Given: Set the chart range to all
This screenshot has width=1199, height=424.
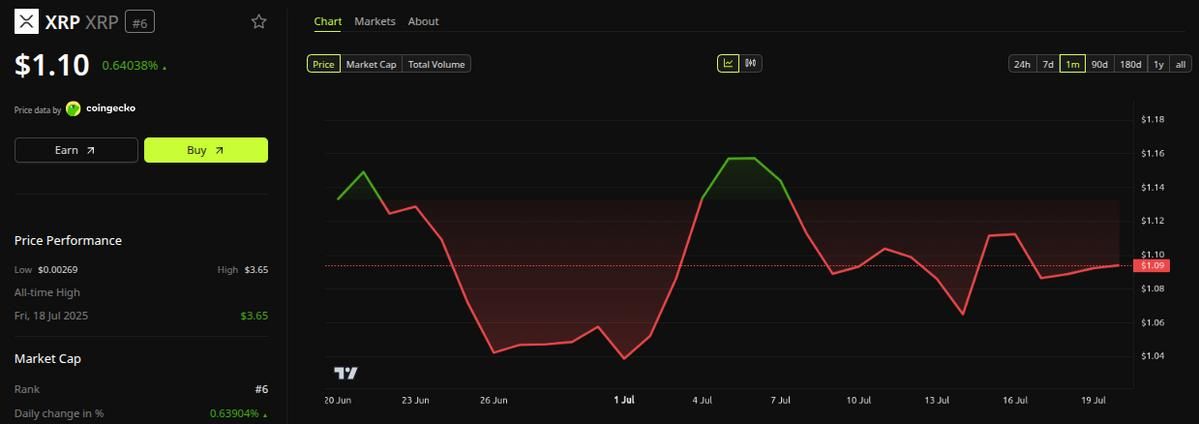Looking at the screenshot, I should pos(1180,64).
